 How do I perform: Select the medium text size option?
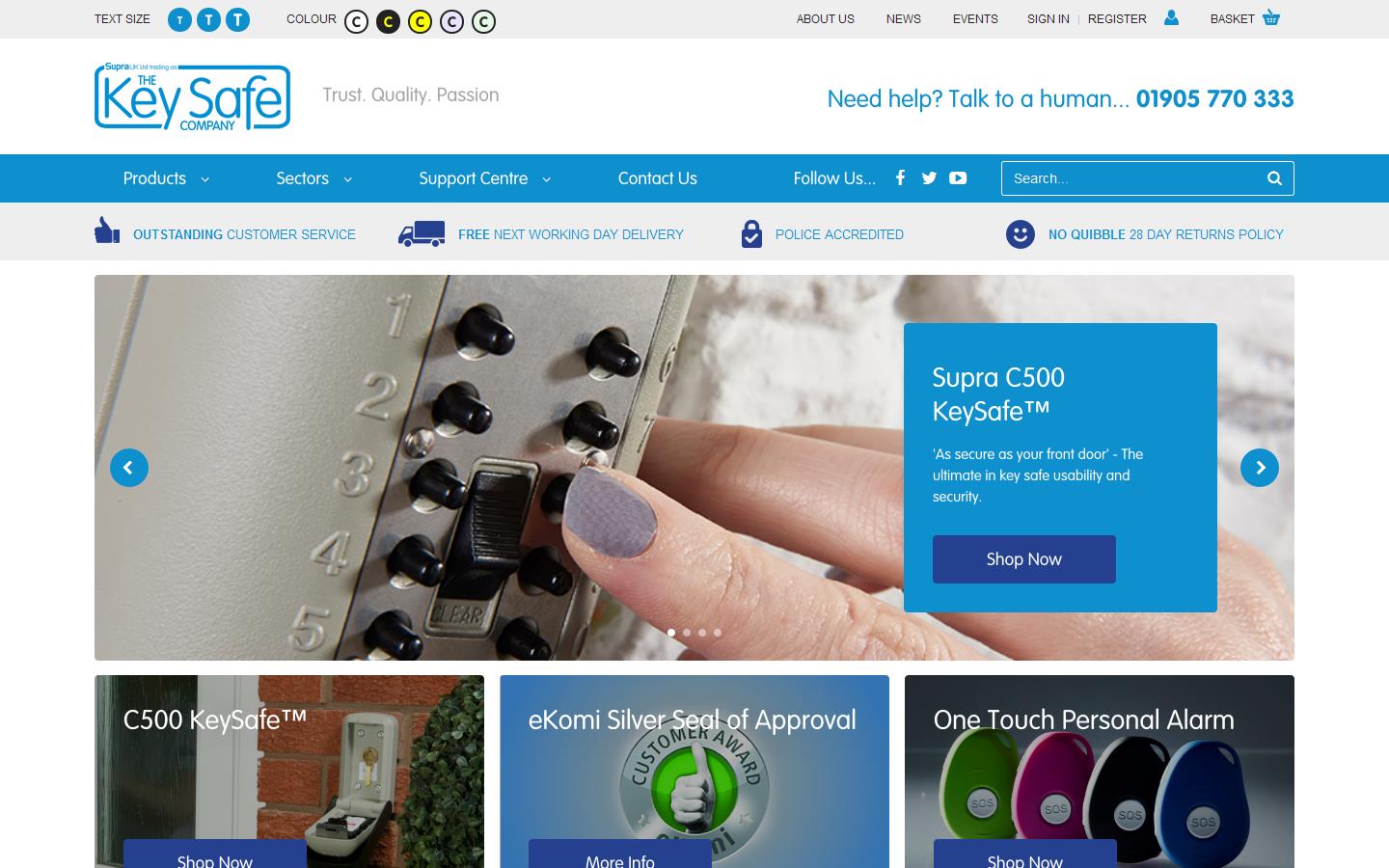pyautogui.click(x=208, y=19)
